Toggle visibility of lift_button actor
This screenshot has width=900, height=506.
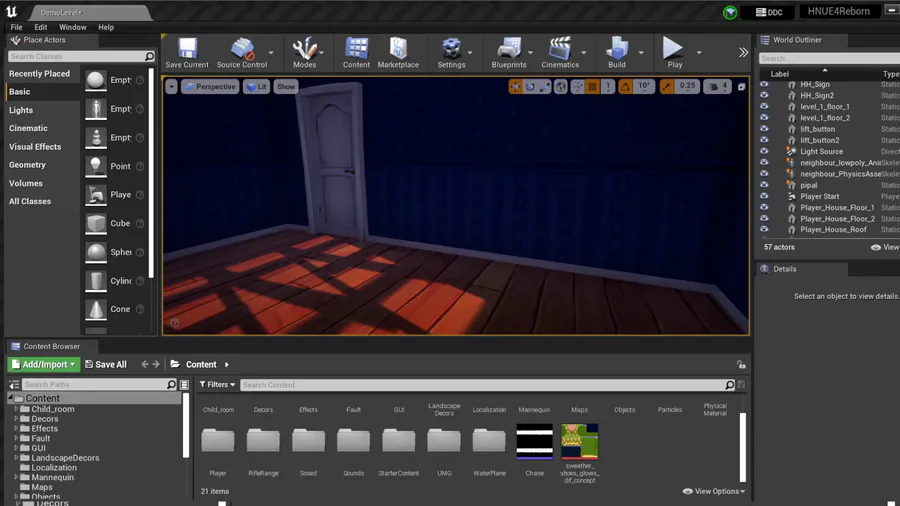click(764, 129)
